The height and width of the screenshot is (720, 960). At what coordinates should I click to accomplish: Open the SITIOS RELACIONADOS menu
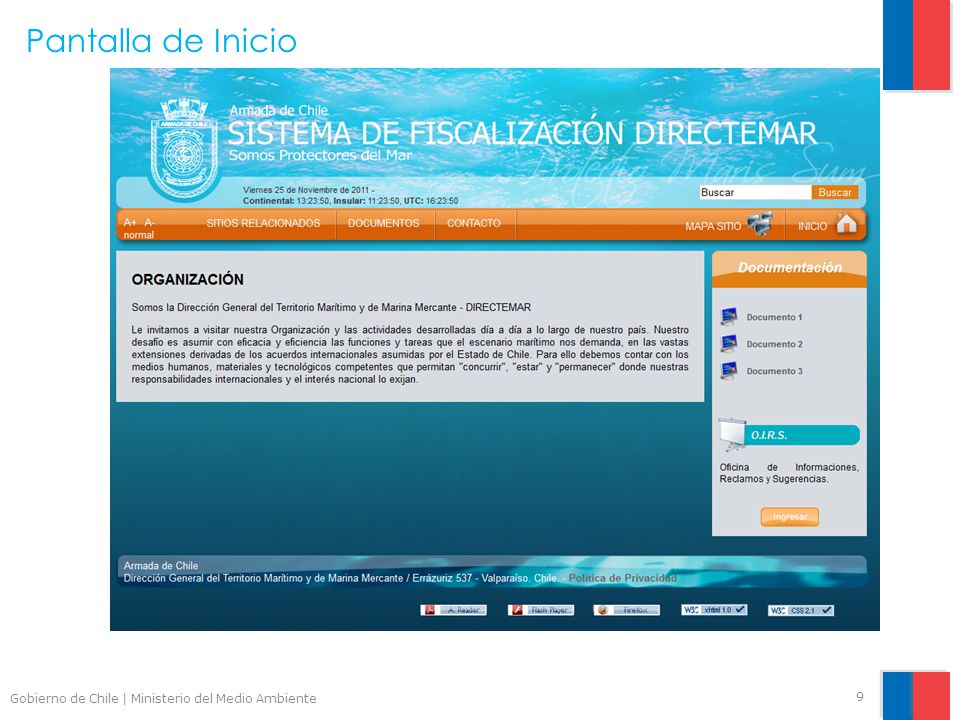263,223
